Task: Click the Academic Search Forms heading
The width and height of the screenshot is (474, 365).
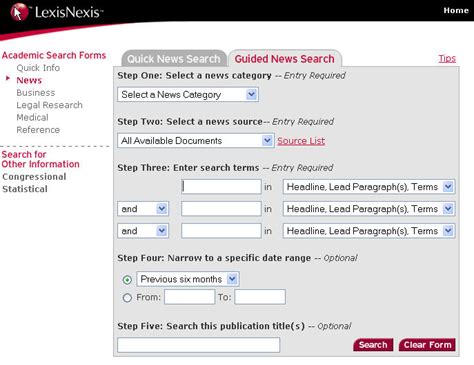Action: pos(54,55)
